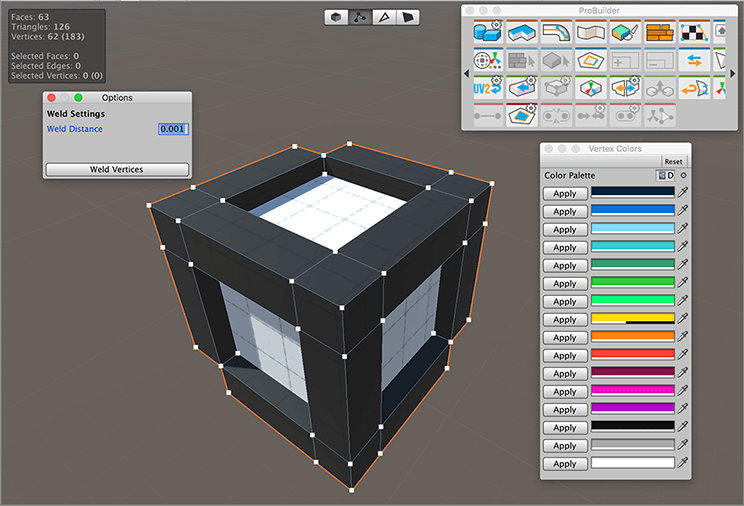Viewport: 744px width, 506px height.
Task: Apply the red vertex color
Action: pos(565,356)
